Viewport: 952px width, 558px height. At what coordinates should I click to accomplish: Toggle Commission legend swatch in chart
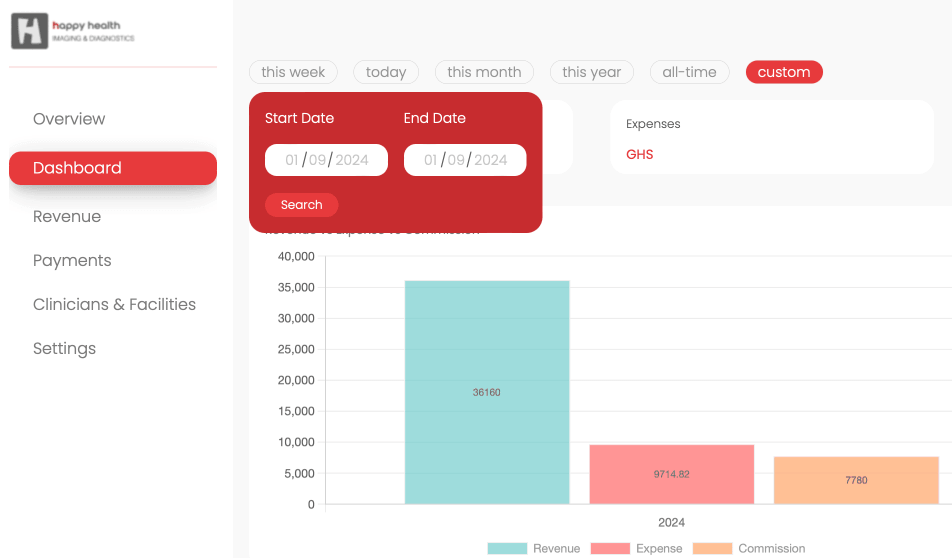(x=712, y=549)
